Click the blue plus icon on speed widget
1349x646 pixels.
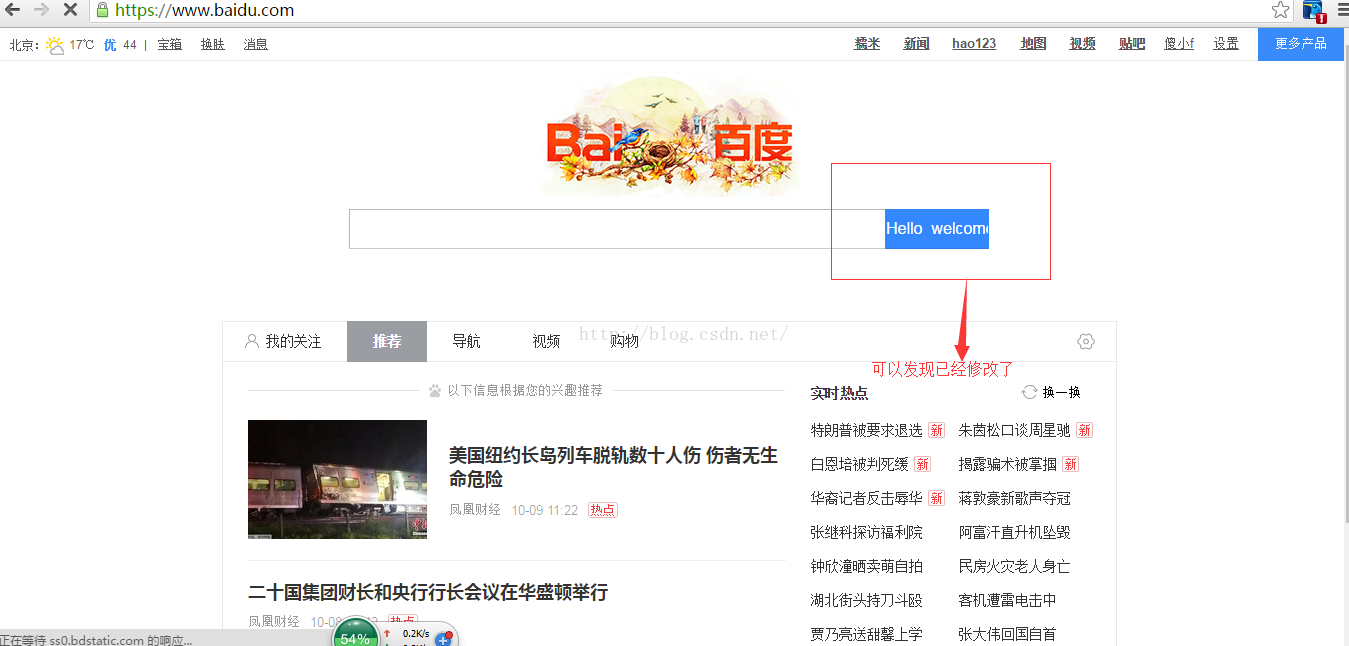444,638
